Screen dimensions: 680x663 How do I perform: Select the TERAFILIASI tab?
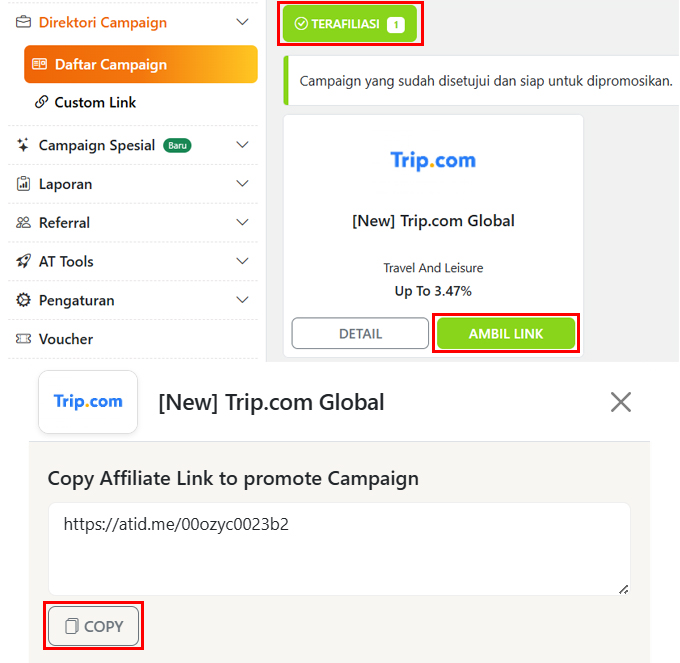[349, 23]
